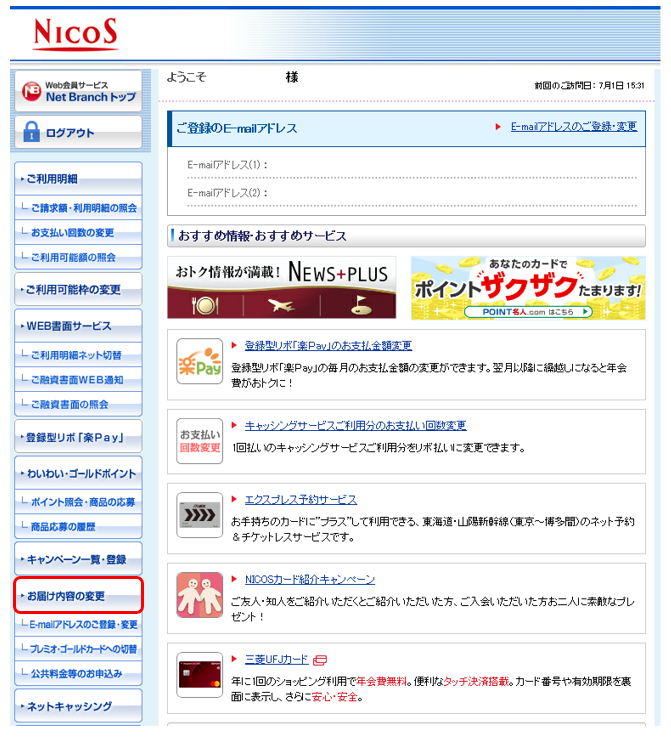
Task: Select 商品応募の履歴 sidebar item
Action: pos(78,526)
